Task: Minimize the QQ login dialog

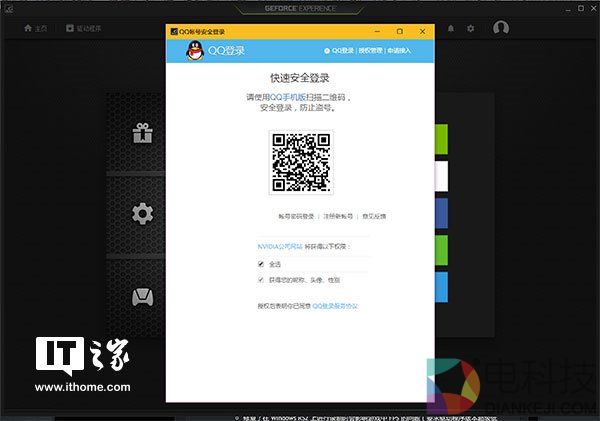Action: [377, 31]
